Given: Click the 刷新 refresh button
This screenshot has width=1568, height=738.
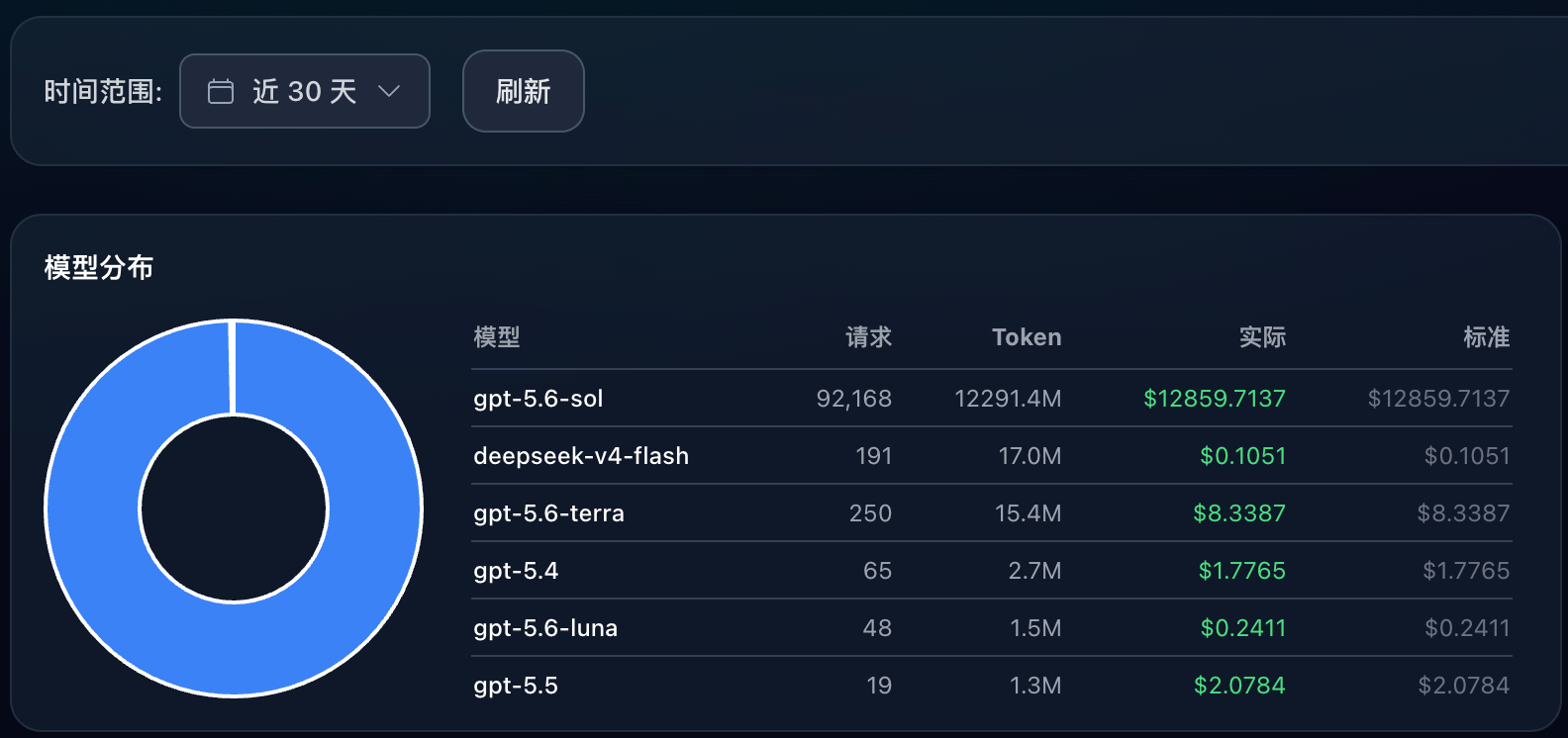Looking at the screenshot, I should pyautogui.click(x=524, y=91).
